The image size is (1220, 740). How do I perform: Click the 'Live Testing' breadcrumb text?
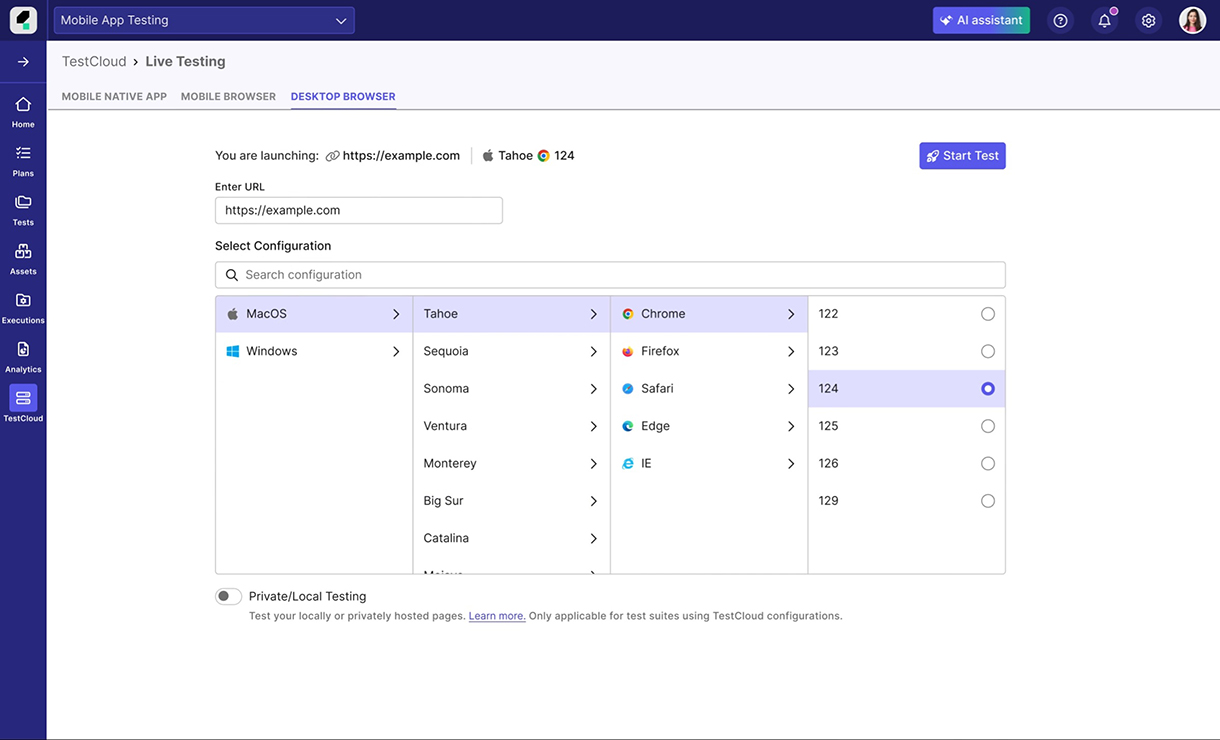pyautogui.click(x=185, y=62)
